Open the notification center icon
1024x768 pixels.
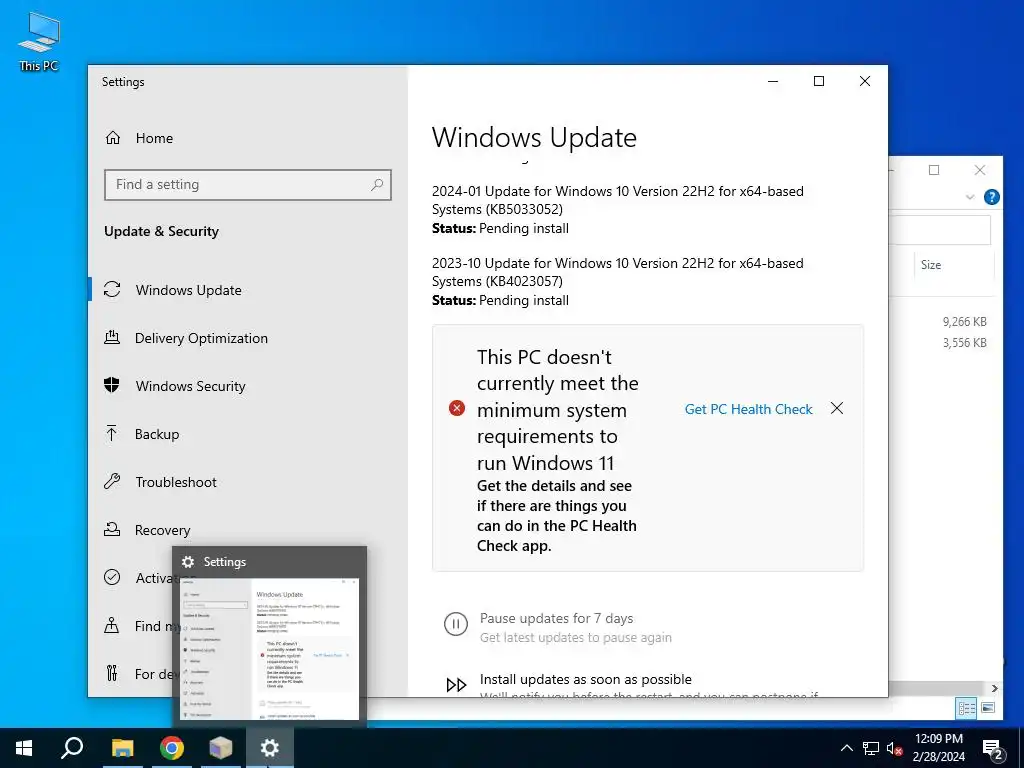(x=993, y=749)
